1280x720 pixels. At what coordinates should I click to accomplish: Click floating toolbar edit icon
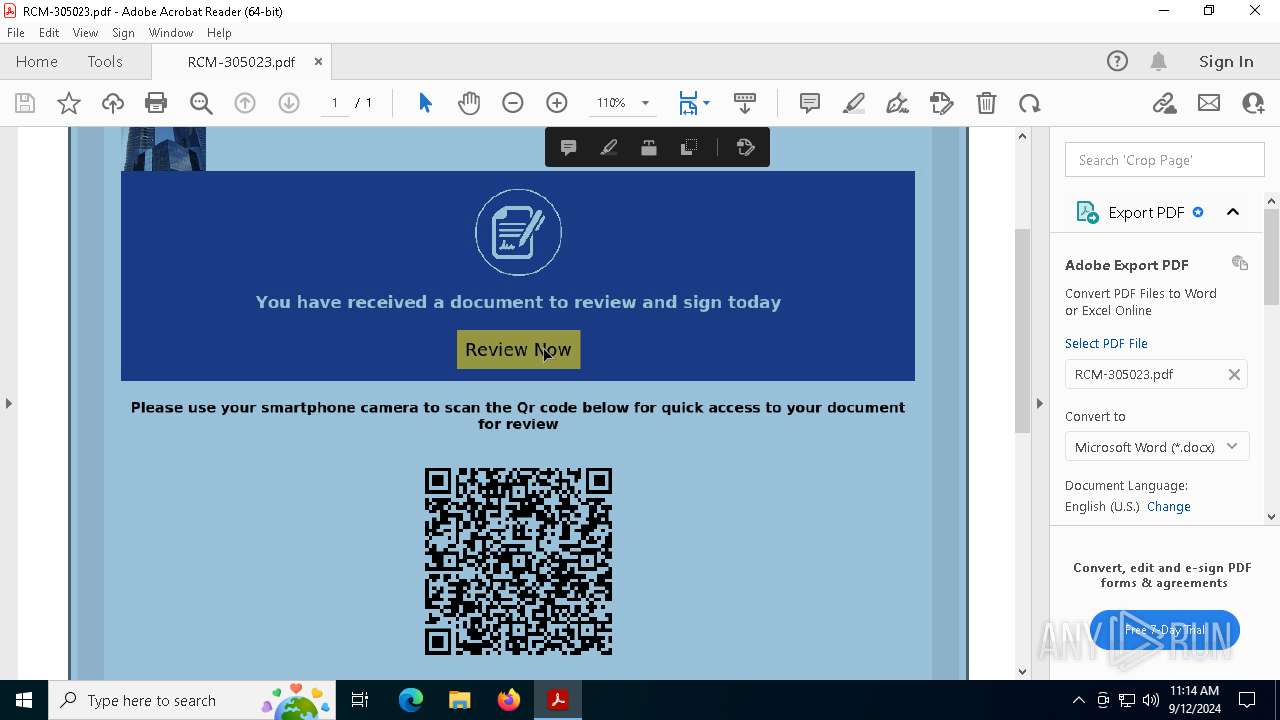pos(745,148)
